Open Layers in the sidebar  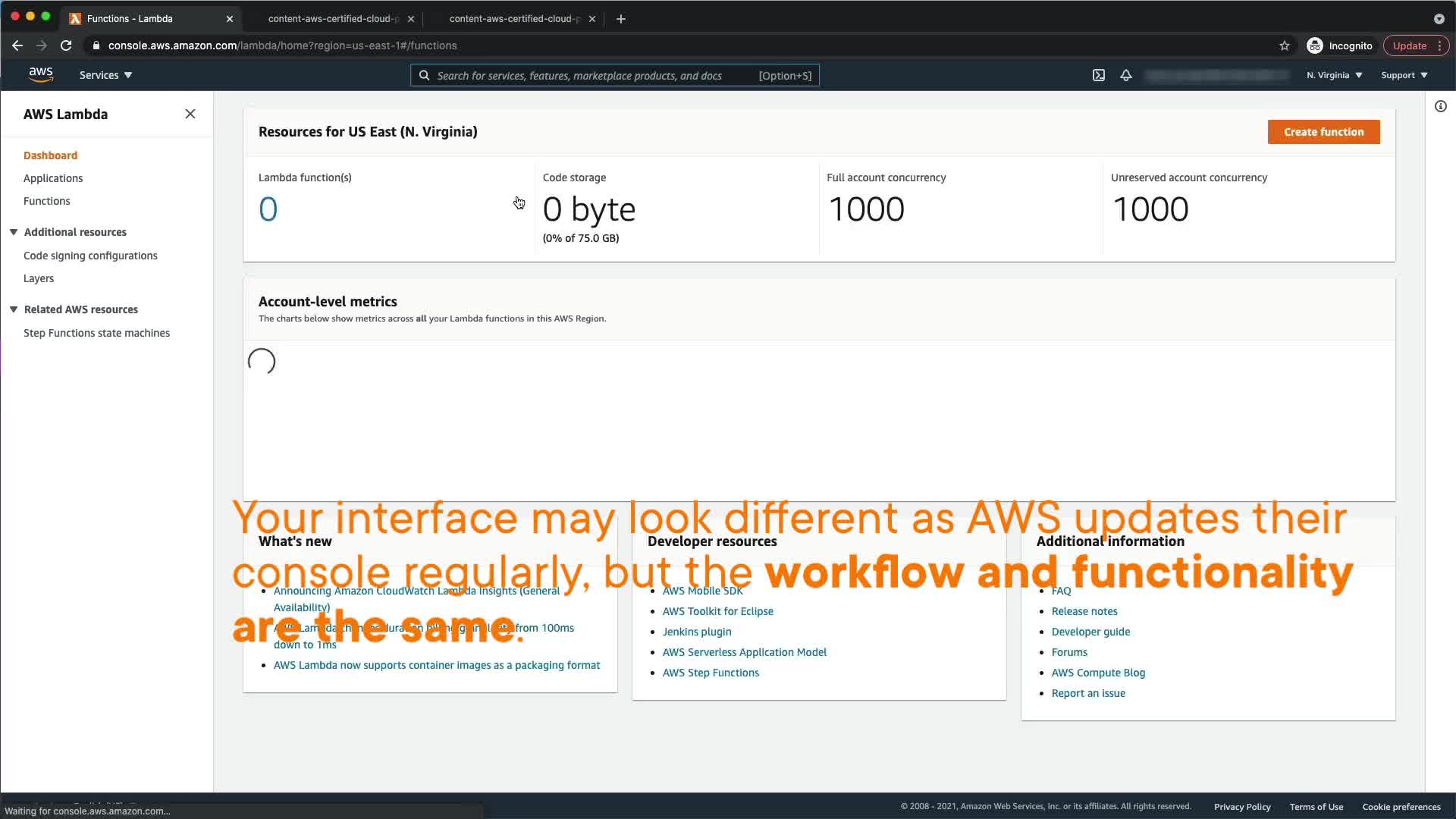tap(39, 278)
